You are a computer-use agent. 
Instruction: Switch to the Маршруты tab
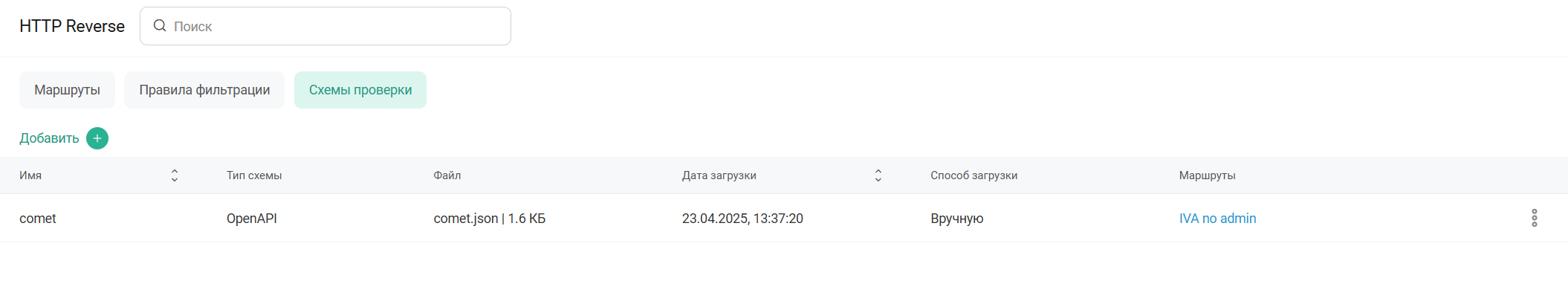coord(67,90)
